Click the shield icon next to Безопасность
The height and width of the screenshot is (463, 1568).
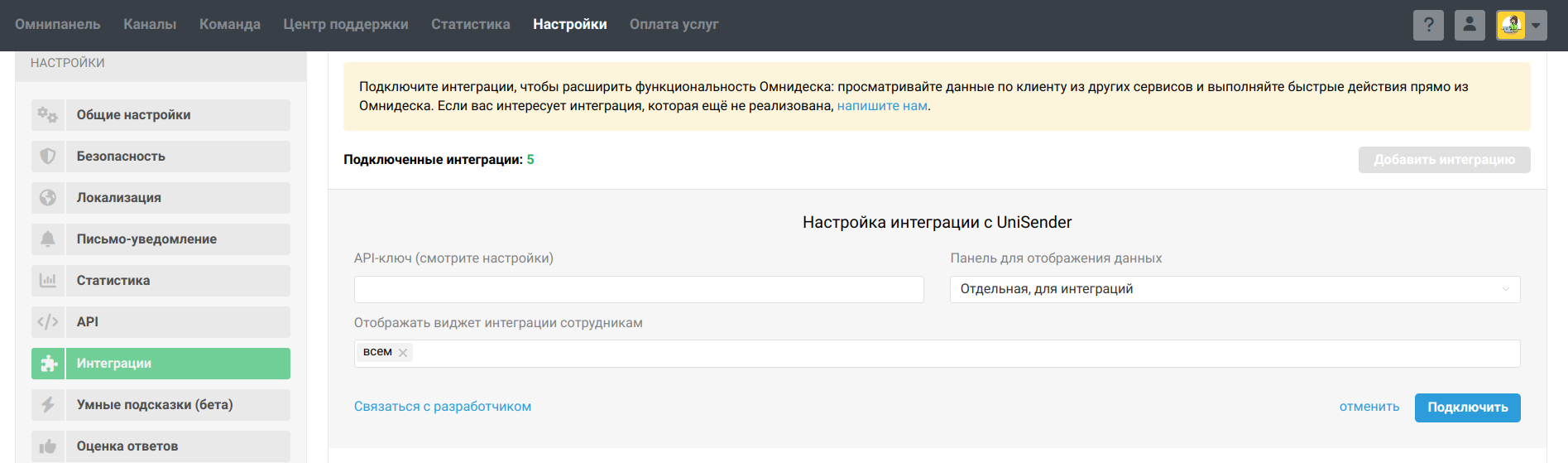point(48,157)
